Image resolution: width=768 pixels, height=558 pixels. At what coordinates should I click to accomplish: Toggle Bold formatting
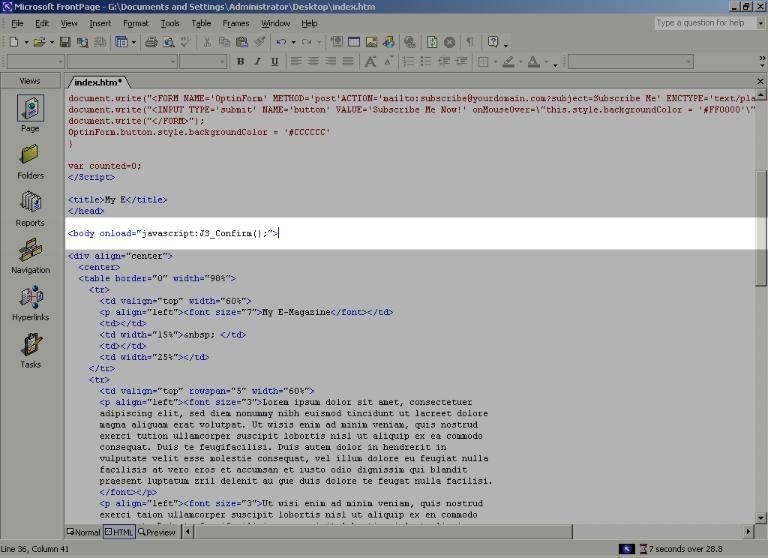[240, 62]
